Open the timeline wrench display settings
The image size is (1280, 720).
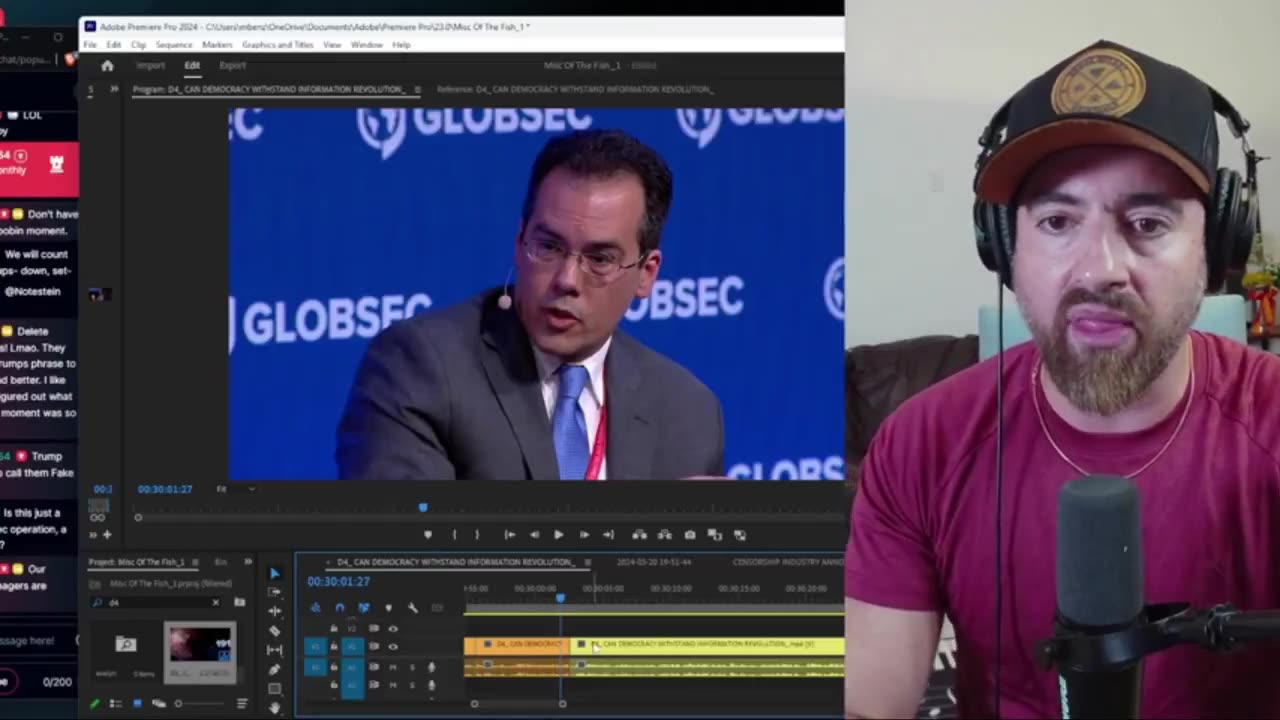[413, 608]
